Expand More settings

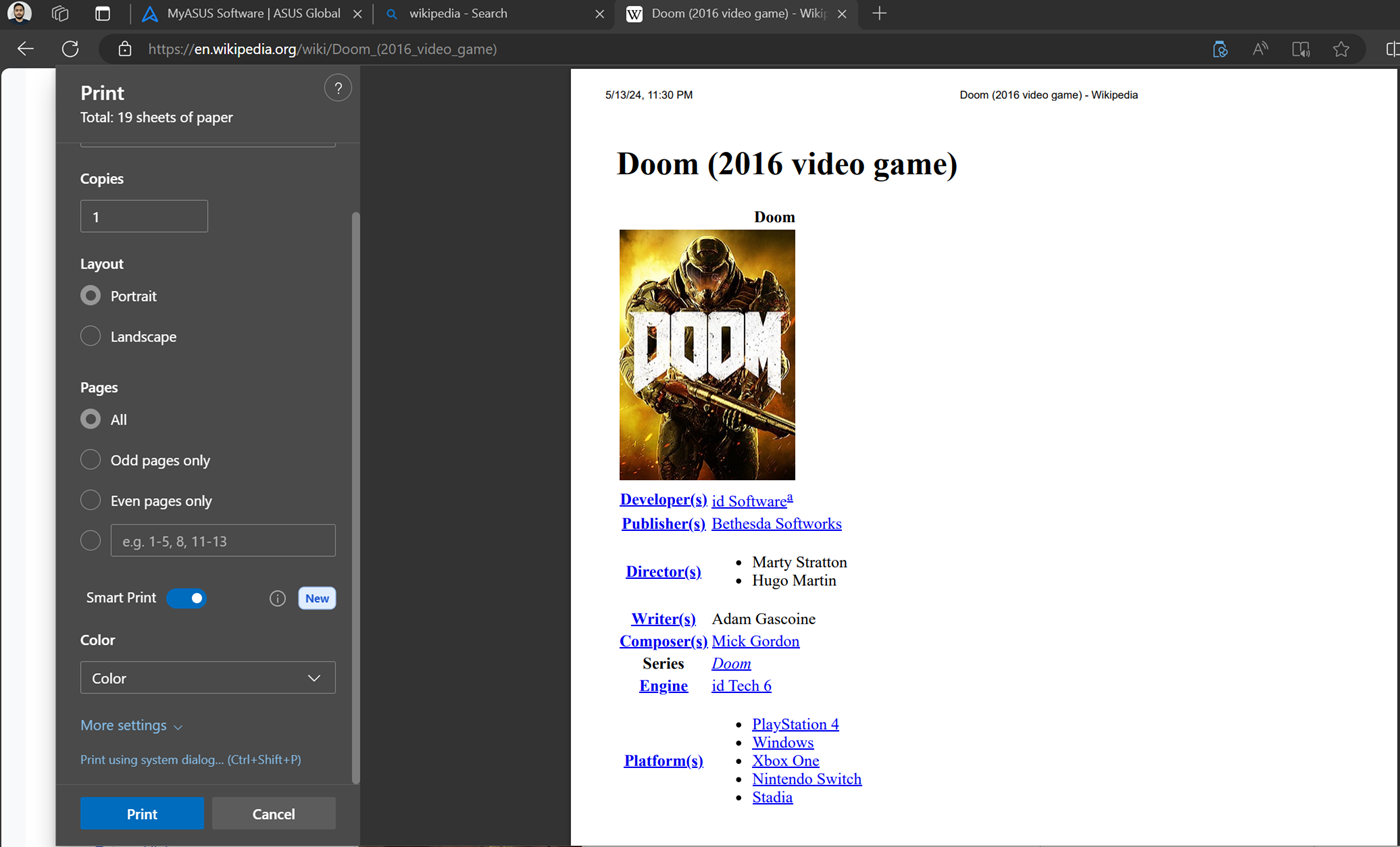click(132, 725)
